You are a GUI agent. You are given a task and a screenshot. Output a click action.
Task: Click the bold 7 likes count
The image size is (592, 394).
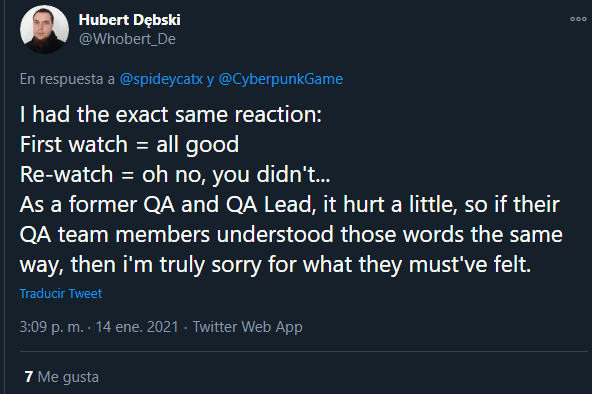point(29,377)
